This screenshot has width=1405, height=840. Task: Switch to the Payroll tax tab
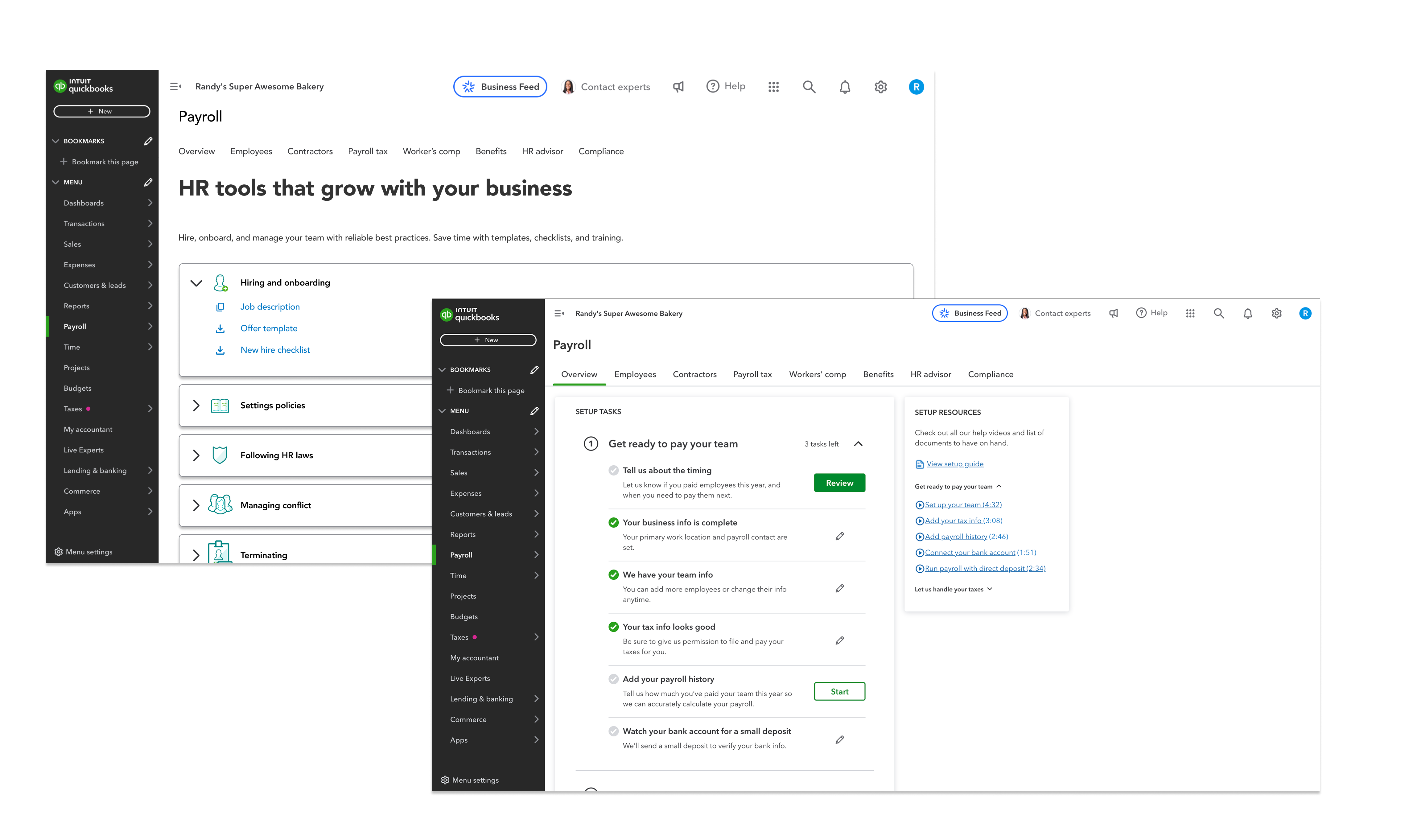[752, 374]
